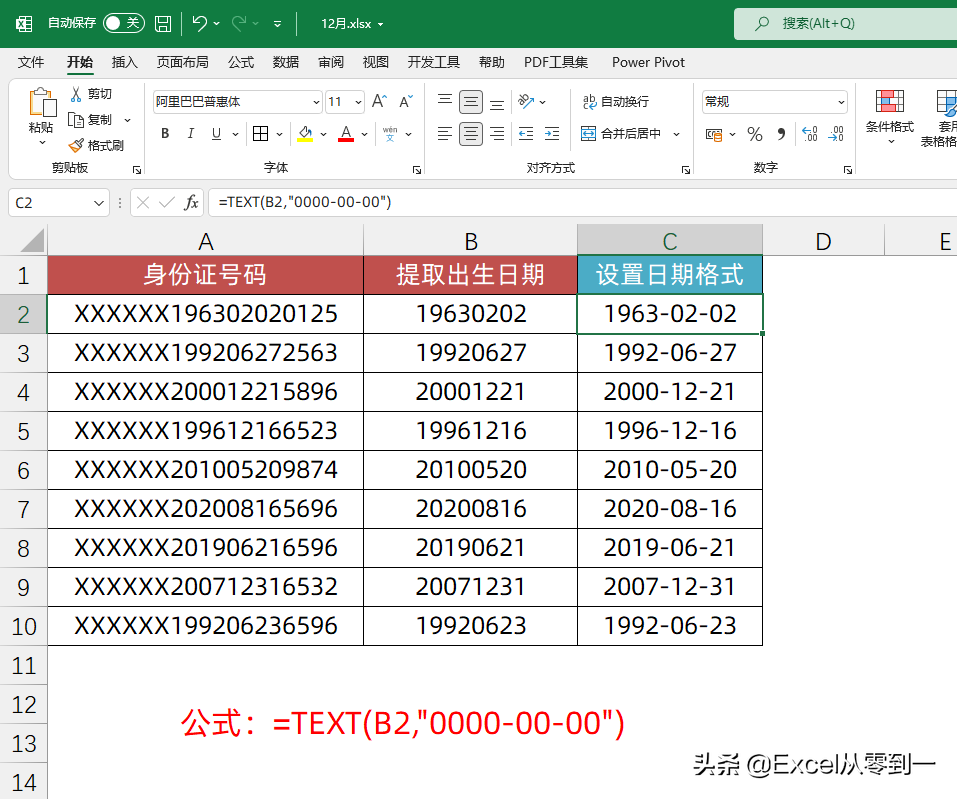957x799 pixels.
Task: Click the increase decimal icon
Action: pos(809,134)
